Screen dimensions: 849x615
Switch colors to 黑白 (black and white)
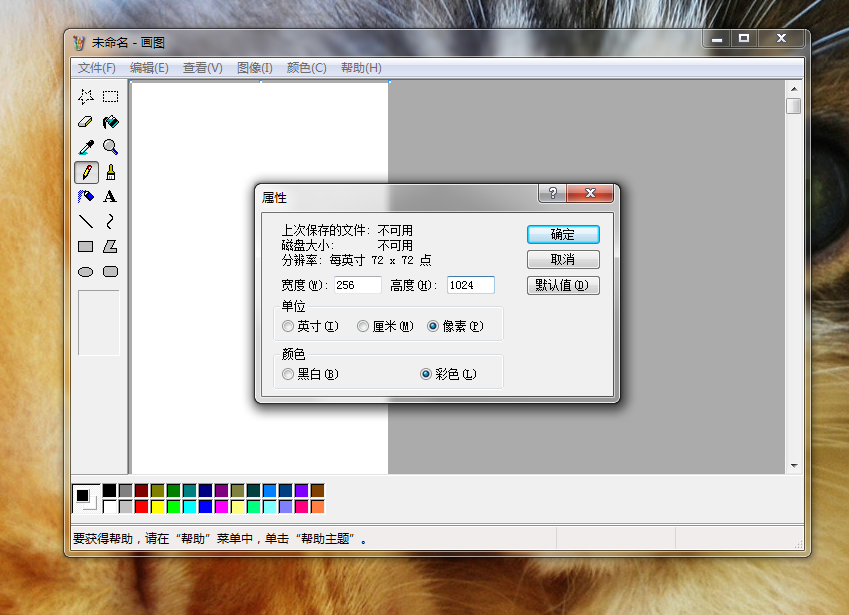(310, 374)
